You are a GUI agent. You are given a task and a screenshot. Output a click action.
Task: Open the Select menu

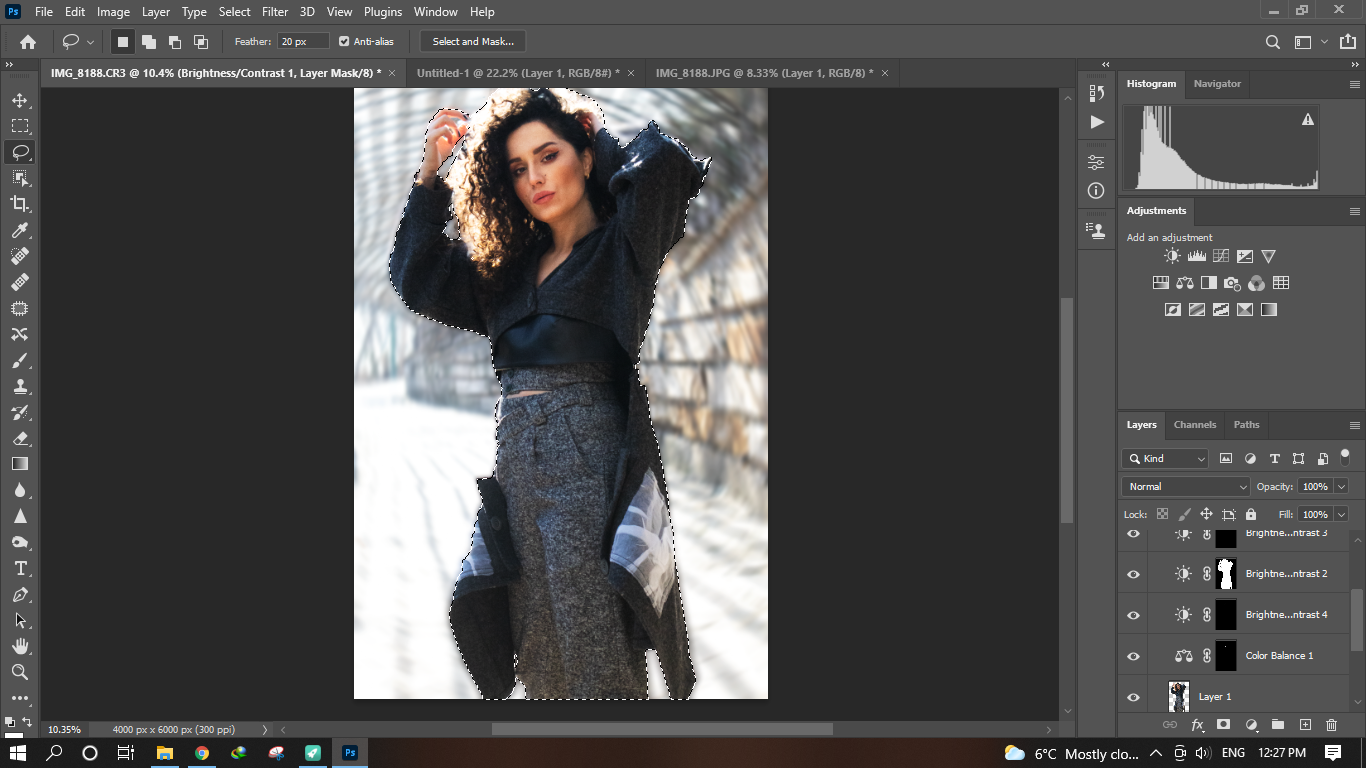[x=235, y=12]
